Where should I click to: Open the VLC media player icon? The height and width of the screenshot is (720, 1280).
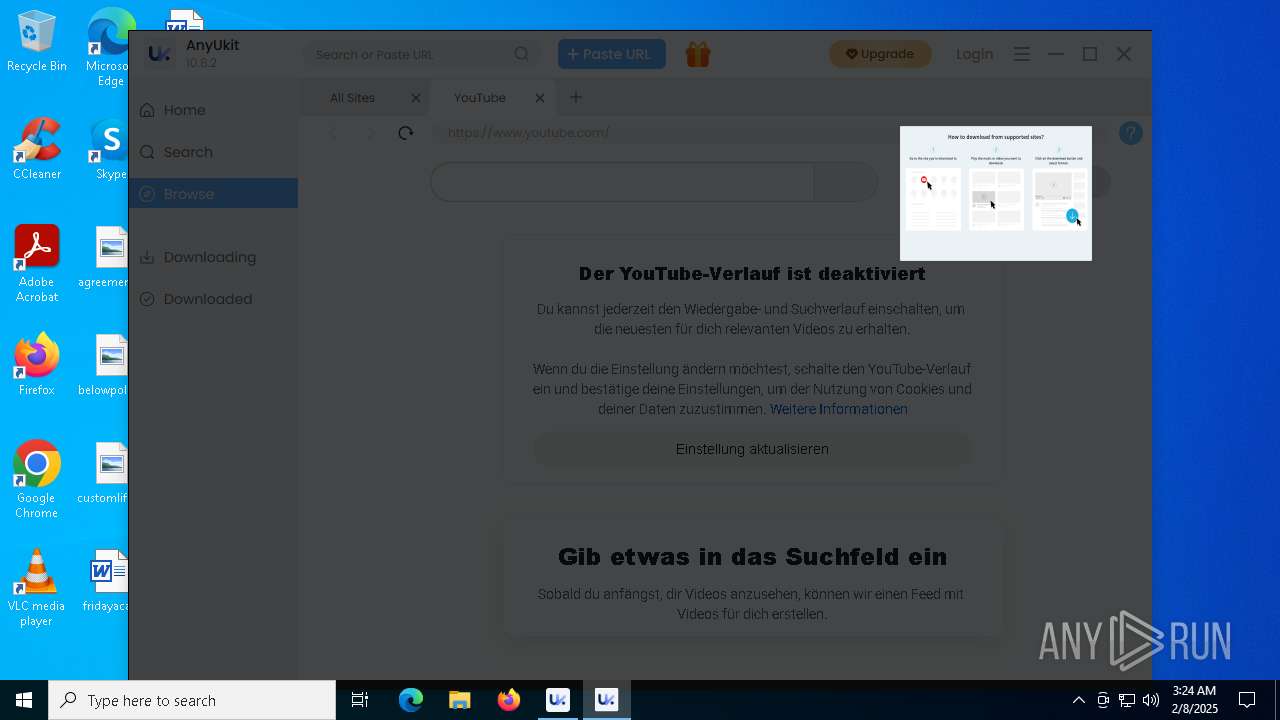pyautogui.click(x=37, y=588)
